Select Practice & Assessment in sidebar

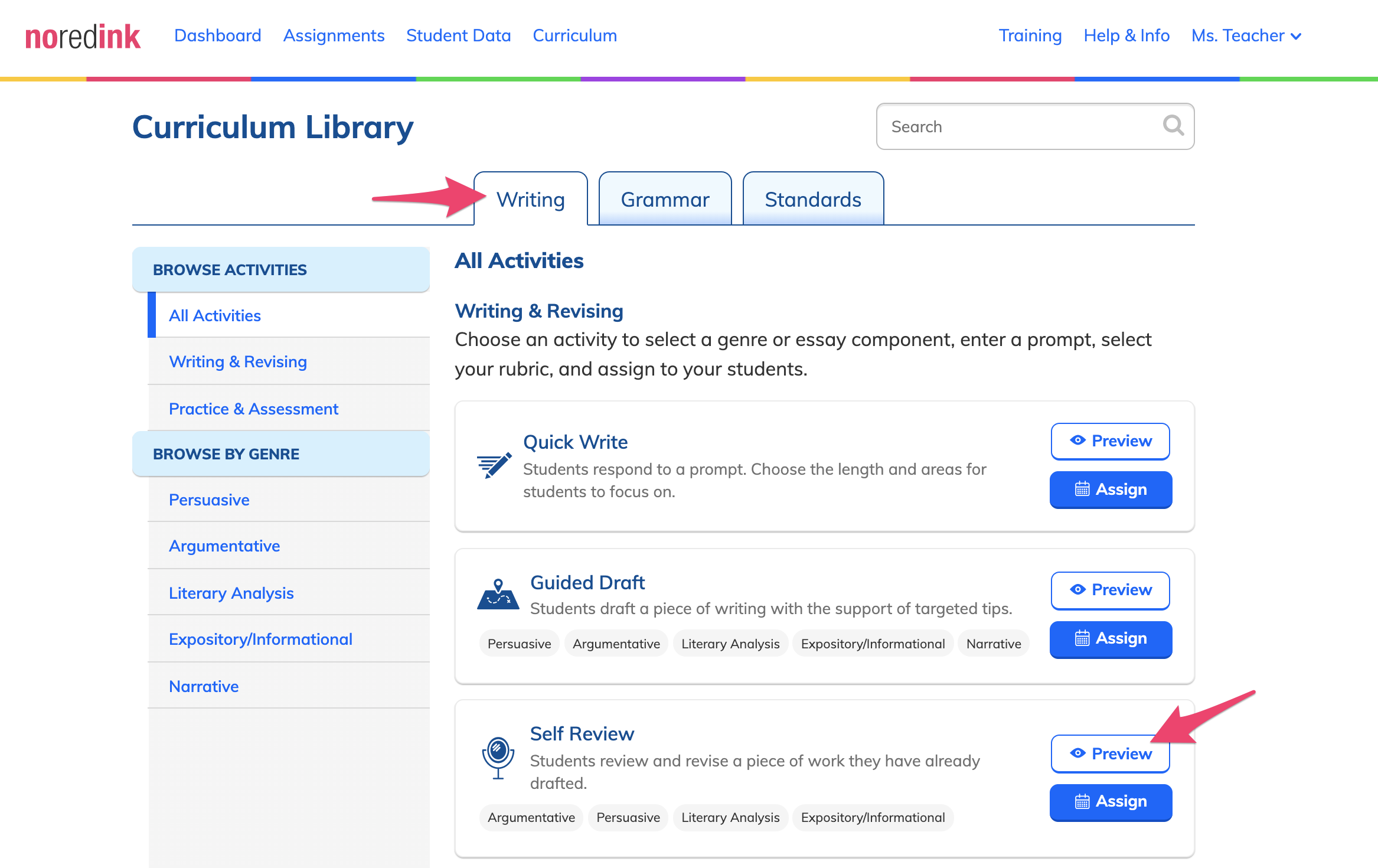click(289, 409)
